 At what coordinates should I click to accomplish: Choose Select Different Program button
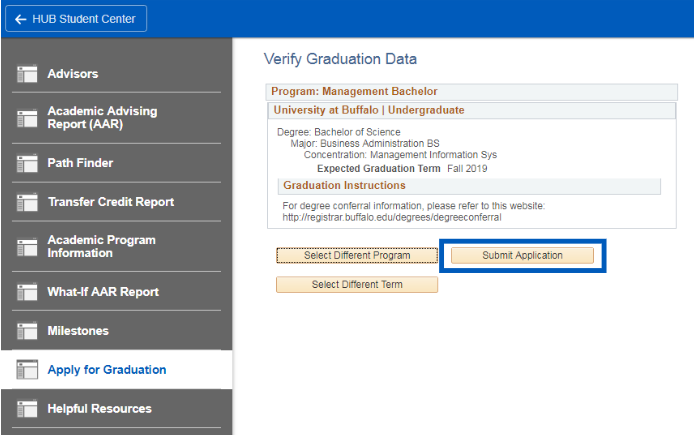[x=357, y=256]
